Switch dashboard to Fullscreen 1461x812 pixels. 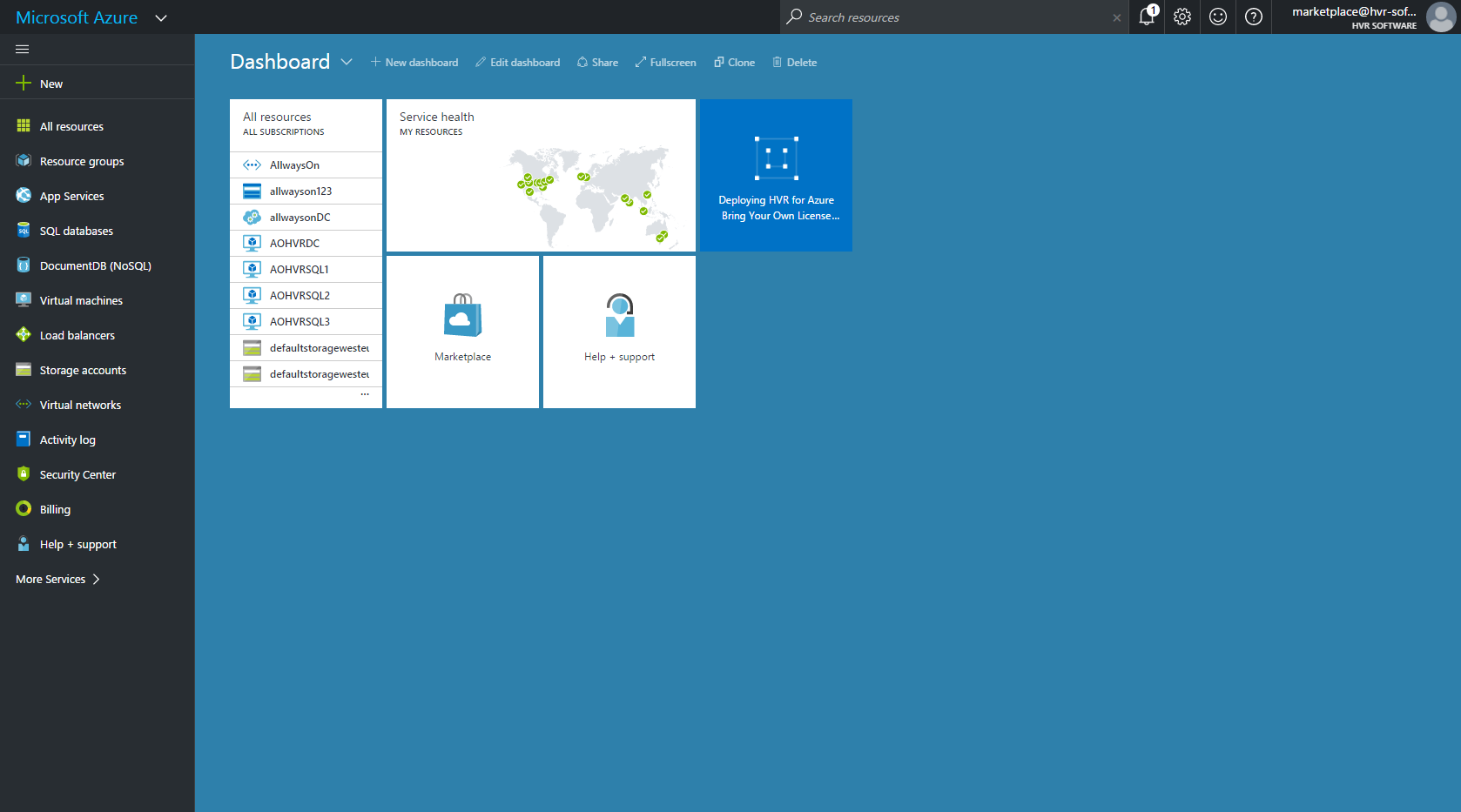coord(665,63)
